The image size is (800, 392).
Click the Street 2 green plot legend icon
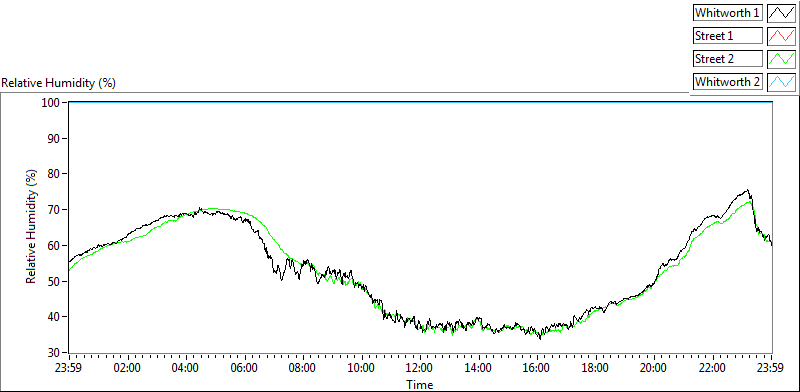click(x=781, y=59)
